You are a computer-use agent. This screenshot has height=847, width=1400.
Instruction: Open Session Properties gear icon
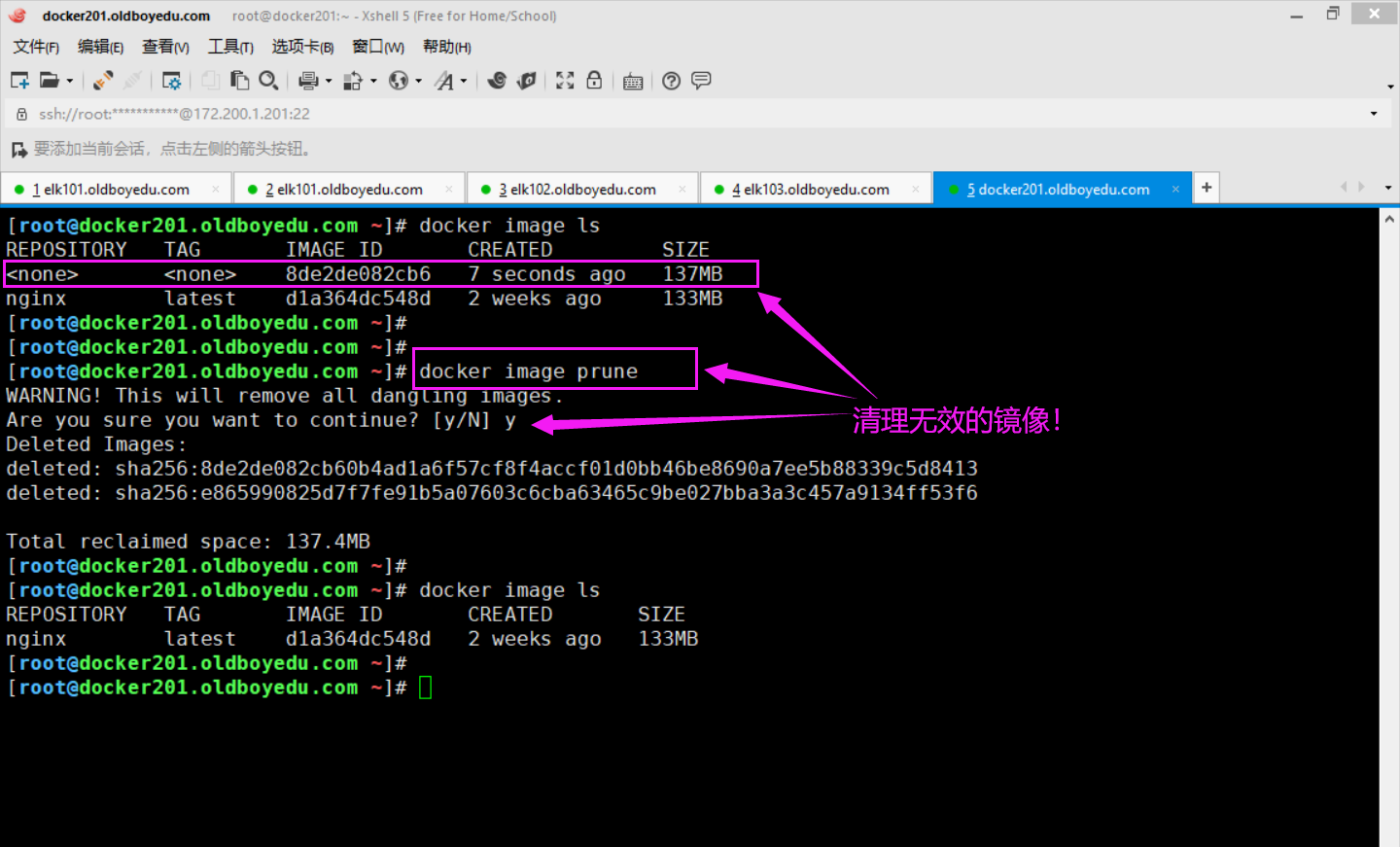172,81
